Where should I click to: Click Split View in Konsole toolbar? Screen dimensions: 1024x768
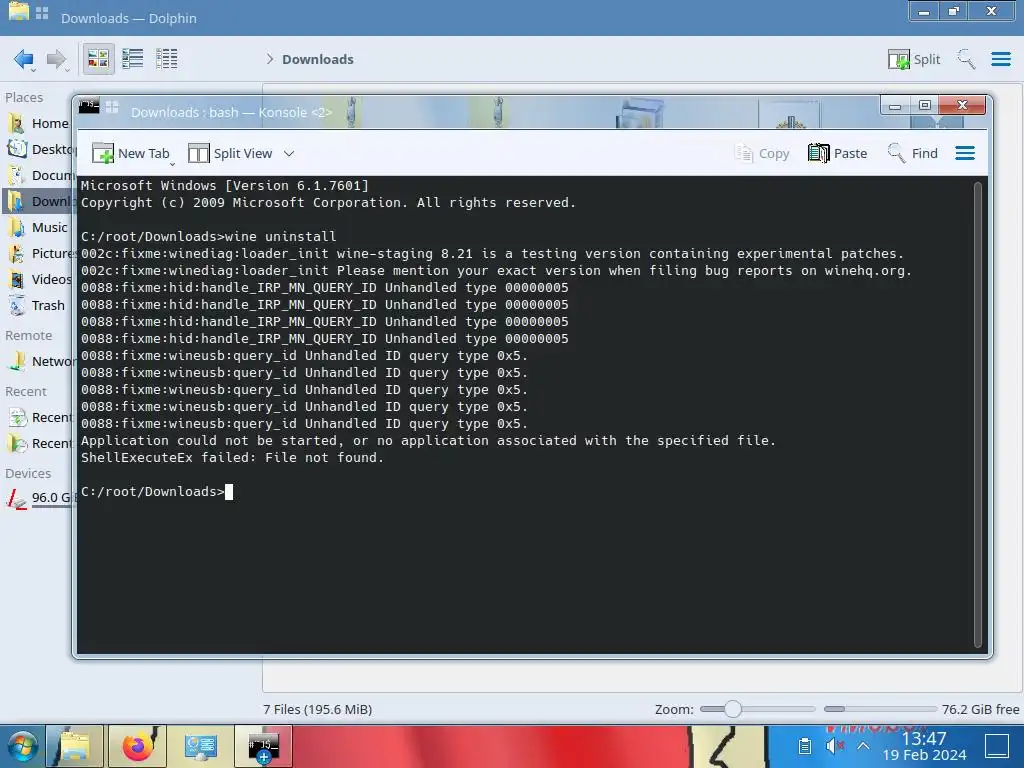coord(230,153)
